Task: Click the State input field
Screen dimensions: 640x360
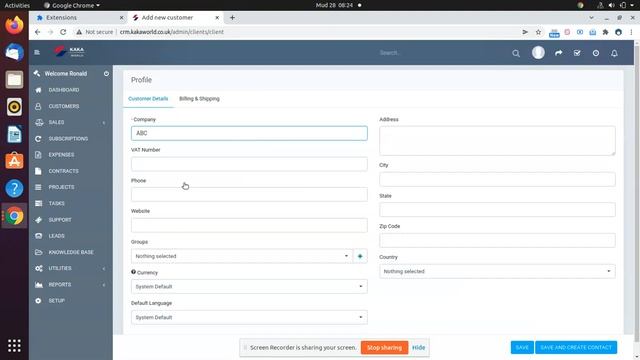Action: coord(497,210)
